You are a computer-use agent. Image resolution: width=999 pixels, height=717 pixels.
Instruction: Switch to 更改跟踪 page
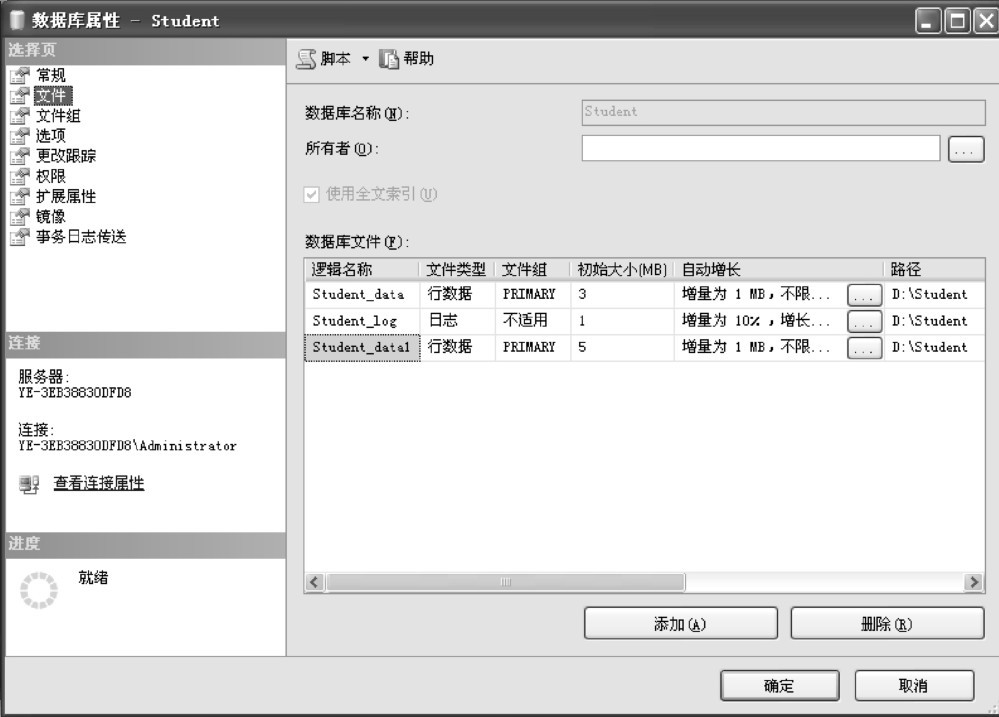pyautogui.click(x=66, y=156)
